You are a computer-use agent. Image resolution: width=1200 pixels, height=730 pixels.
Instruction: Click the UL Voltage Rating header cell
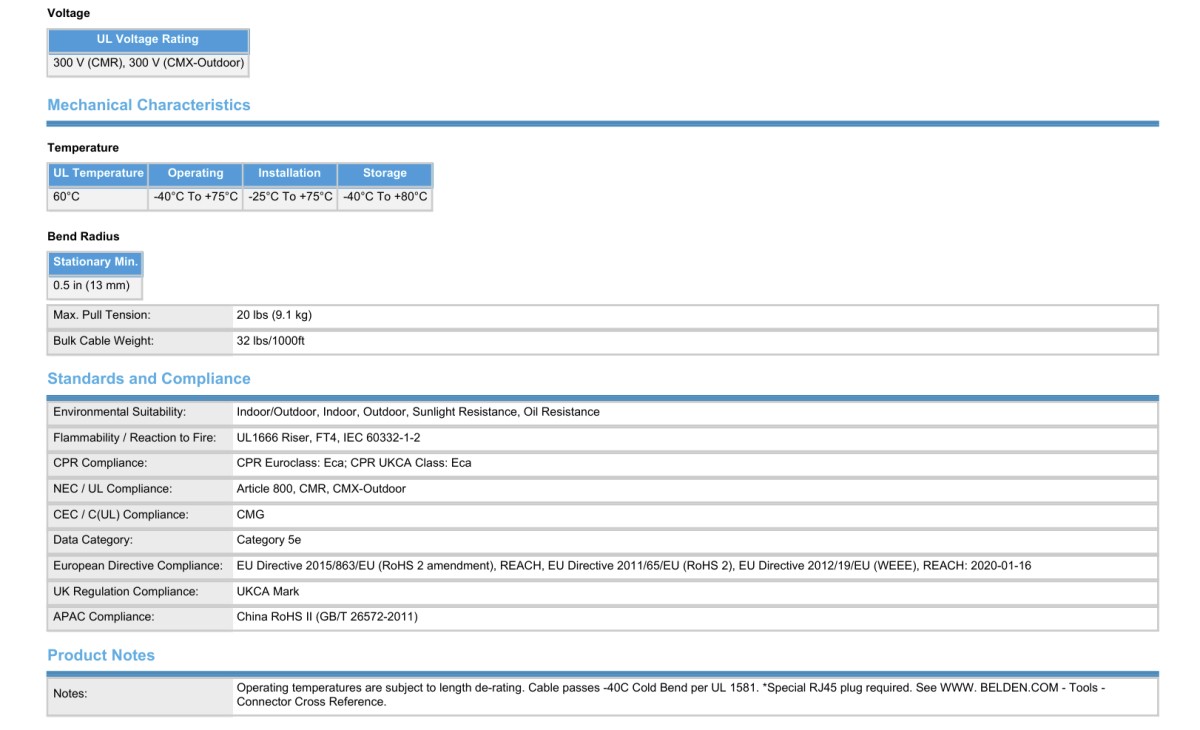pyautogui.click(x=148, y=40)
